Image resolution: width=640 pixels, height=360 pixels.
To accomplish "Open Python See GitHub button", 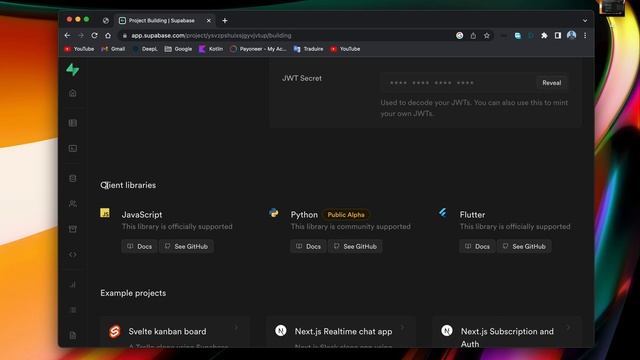I will click(355, 247).
